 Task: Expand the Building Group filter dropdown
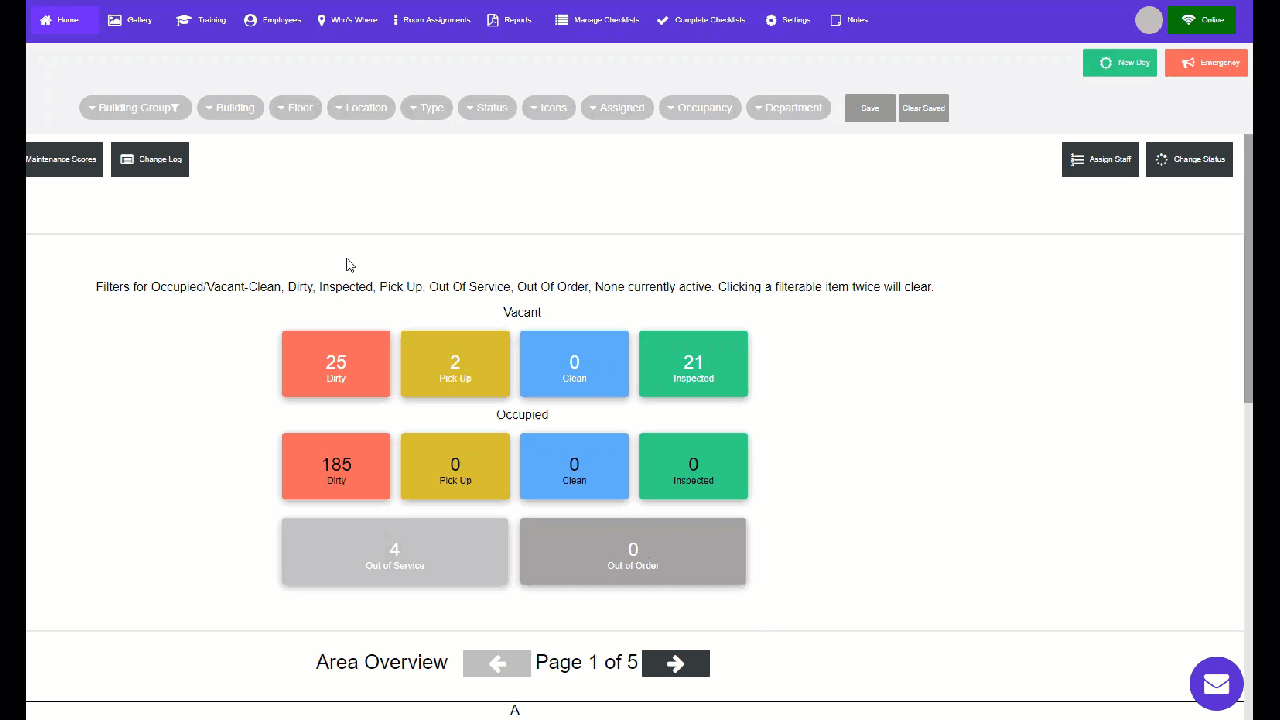pyautogui.click(x=134, y=108)
